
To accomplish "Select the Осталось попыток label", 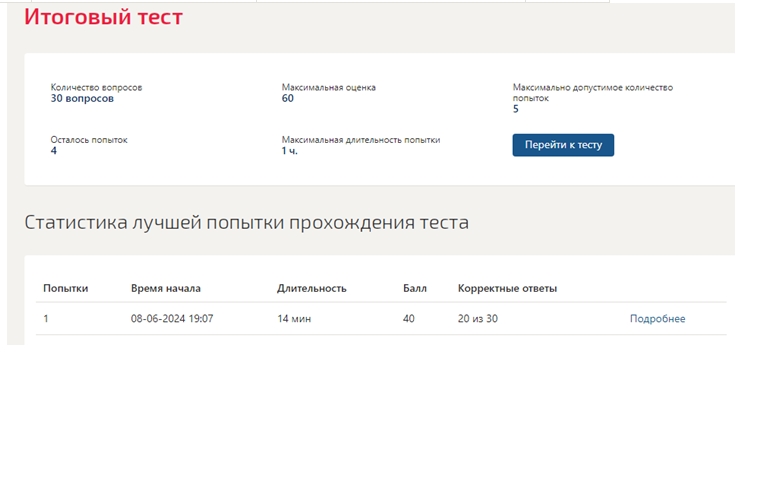I will (x=89, y=140).
